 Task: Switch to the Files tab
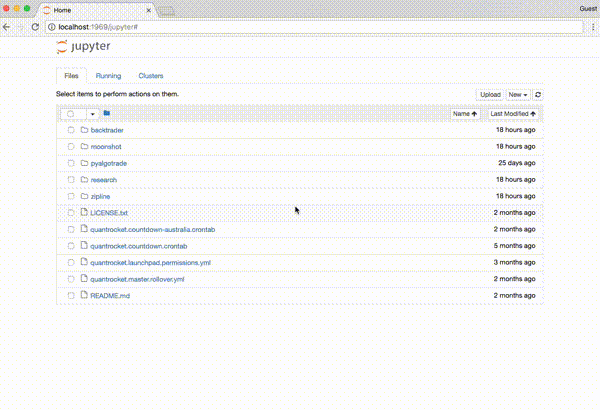pyautogui.click(x=71, y=76)
